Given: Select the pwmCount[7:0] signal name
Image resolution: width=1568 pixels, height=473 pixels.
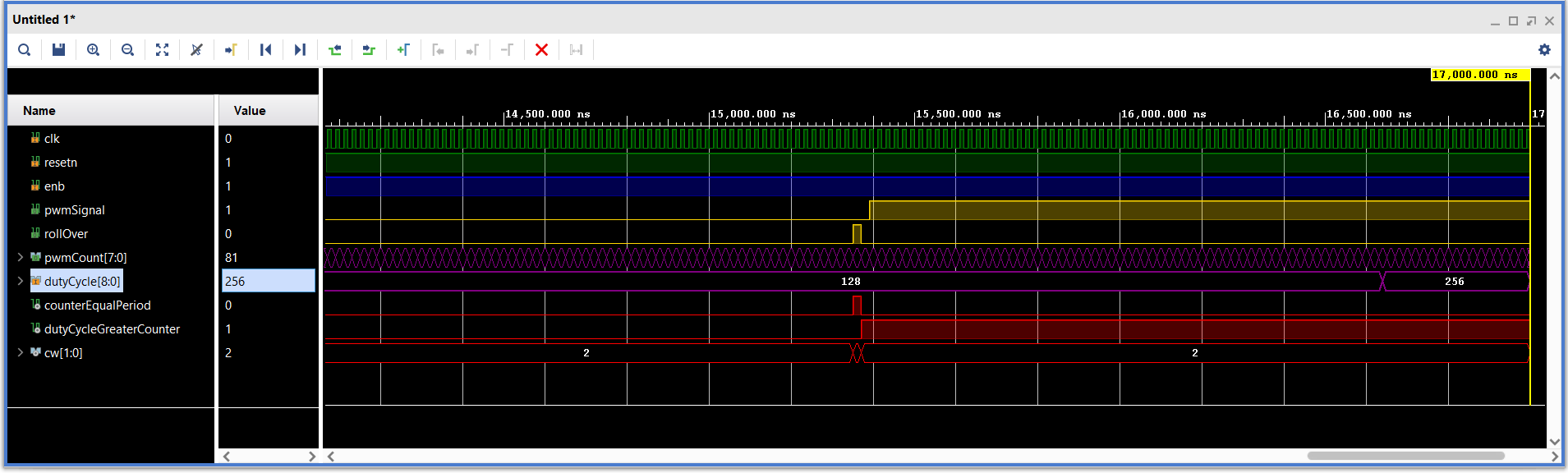Looking at the screenshot, I should (x=85, y=258).
